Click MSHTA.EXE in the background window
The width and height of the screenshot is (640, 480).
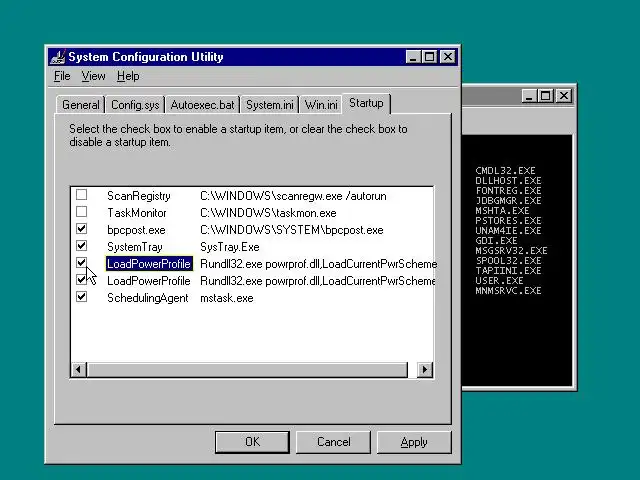coord(502,211)
